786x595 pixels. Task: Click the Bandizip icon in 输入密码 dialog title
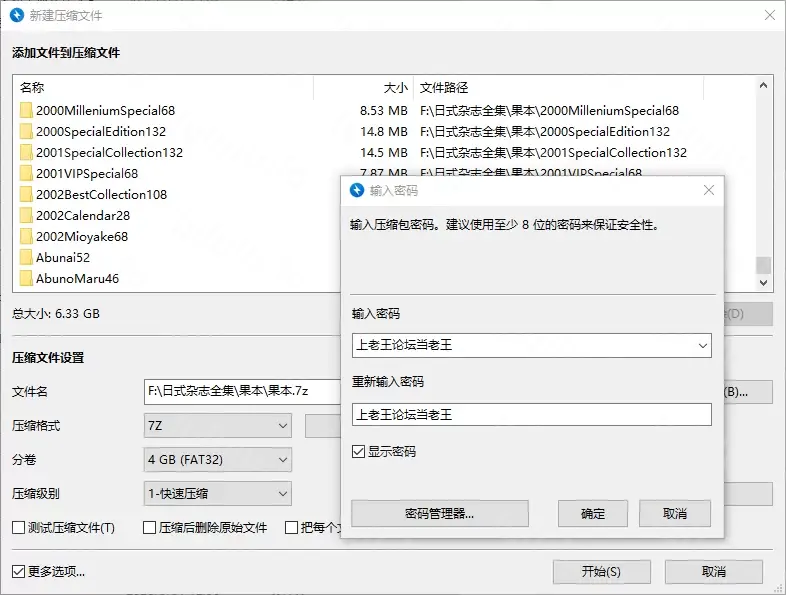point(356,190)
